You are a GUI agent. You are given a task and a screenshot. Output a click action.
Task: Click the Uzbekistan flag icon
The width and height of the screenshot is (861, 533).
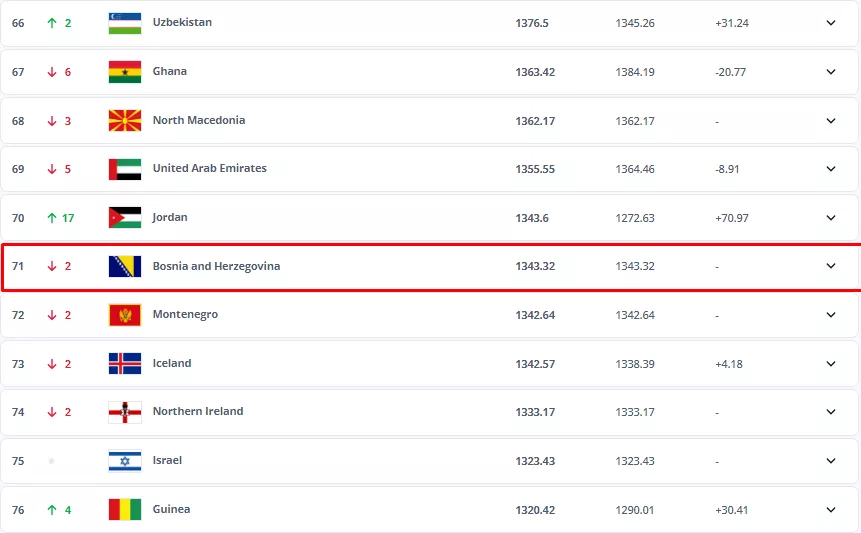(x=125, y=23)
